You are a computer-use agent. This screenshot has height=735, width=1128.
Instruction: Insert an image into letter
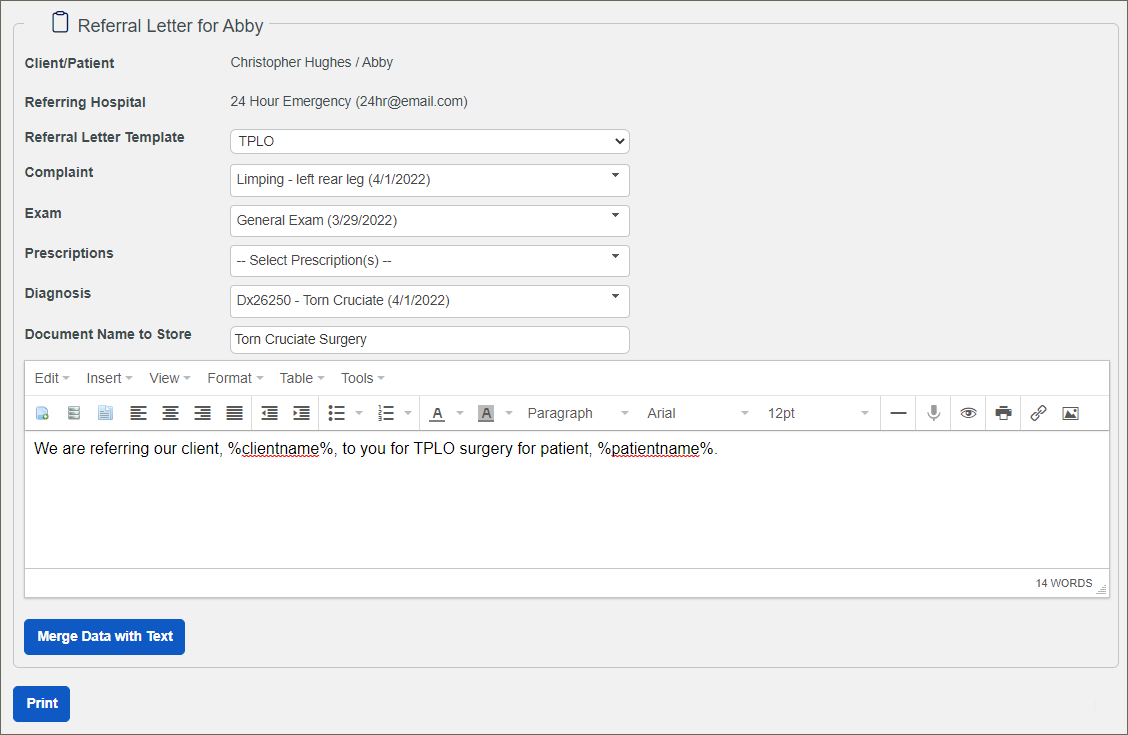coord(1070,414)
